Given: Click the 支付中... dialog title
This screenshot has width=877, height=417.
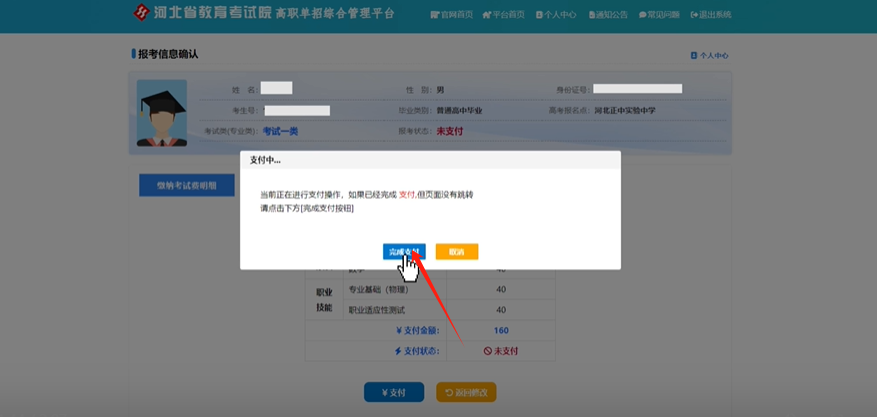Looking at the screenshot, I should click(265, 160).
